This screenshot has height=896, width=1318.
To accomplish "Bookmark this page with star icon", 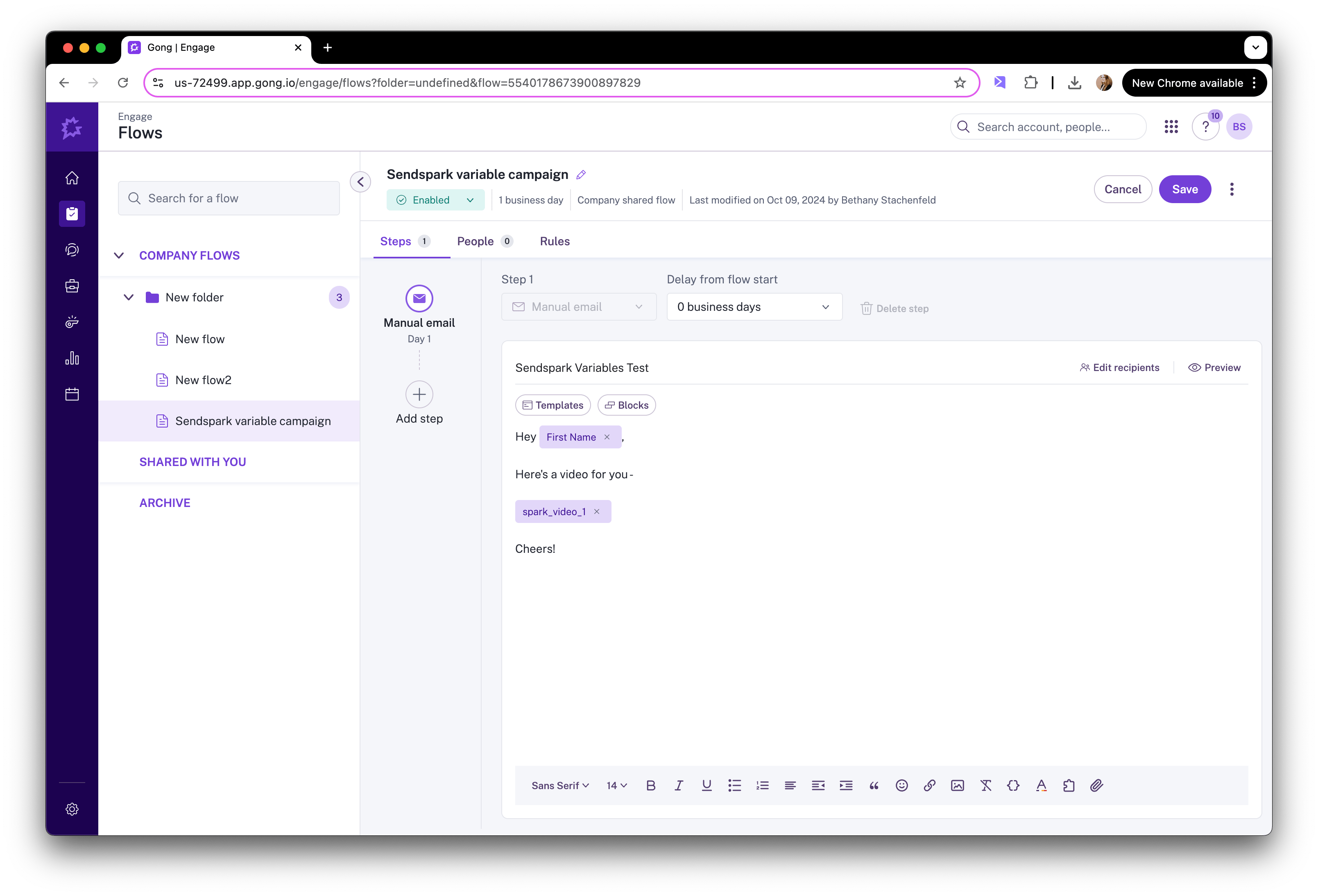I will pos(960,83).
